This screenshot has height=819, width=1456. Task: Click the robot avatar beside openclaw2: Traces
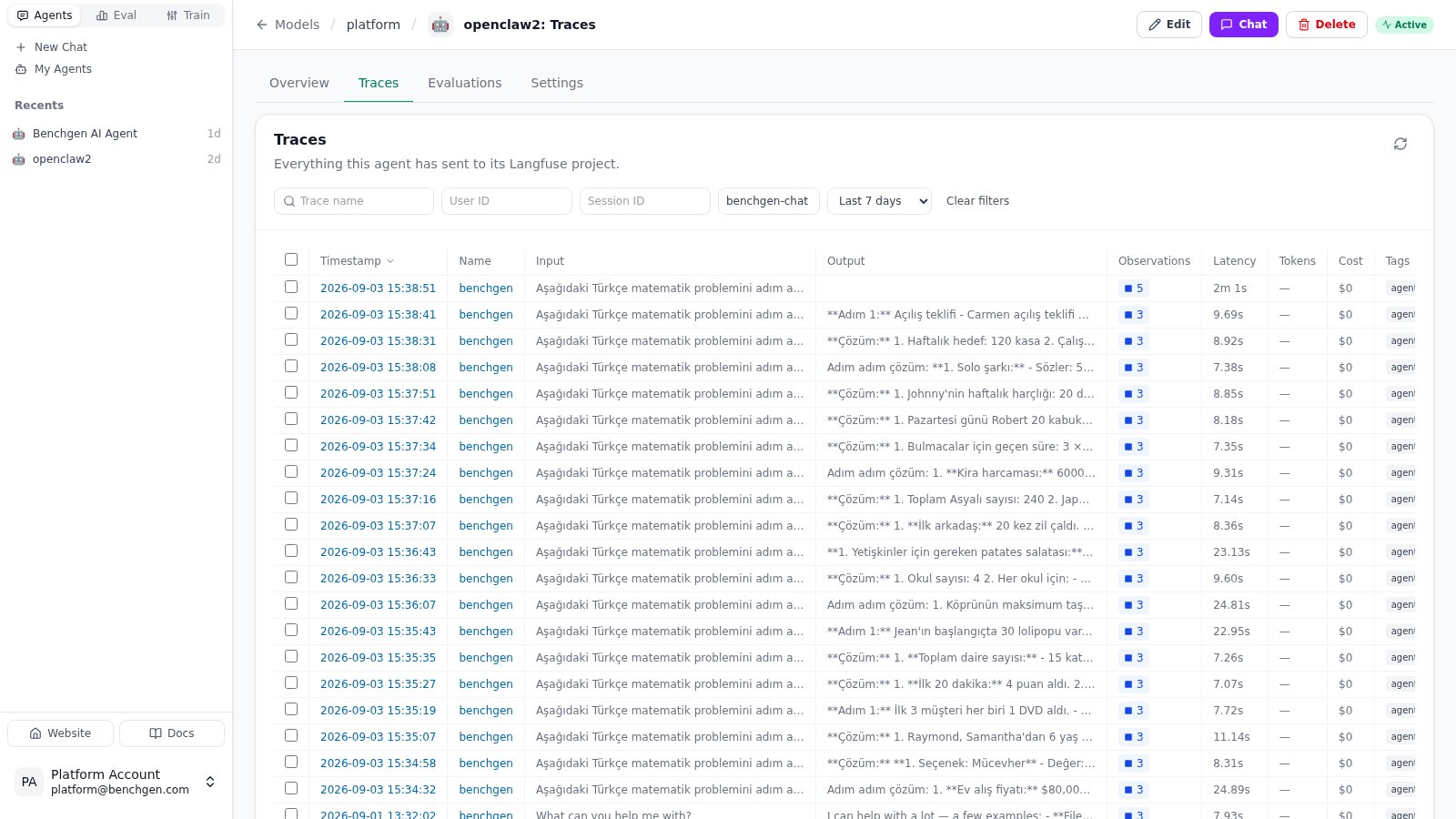(440, 25)
